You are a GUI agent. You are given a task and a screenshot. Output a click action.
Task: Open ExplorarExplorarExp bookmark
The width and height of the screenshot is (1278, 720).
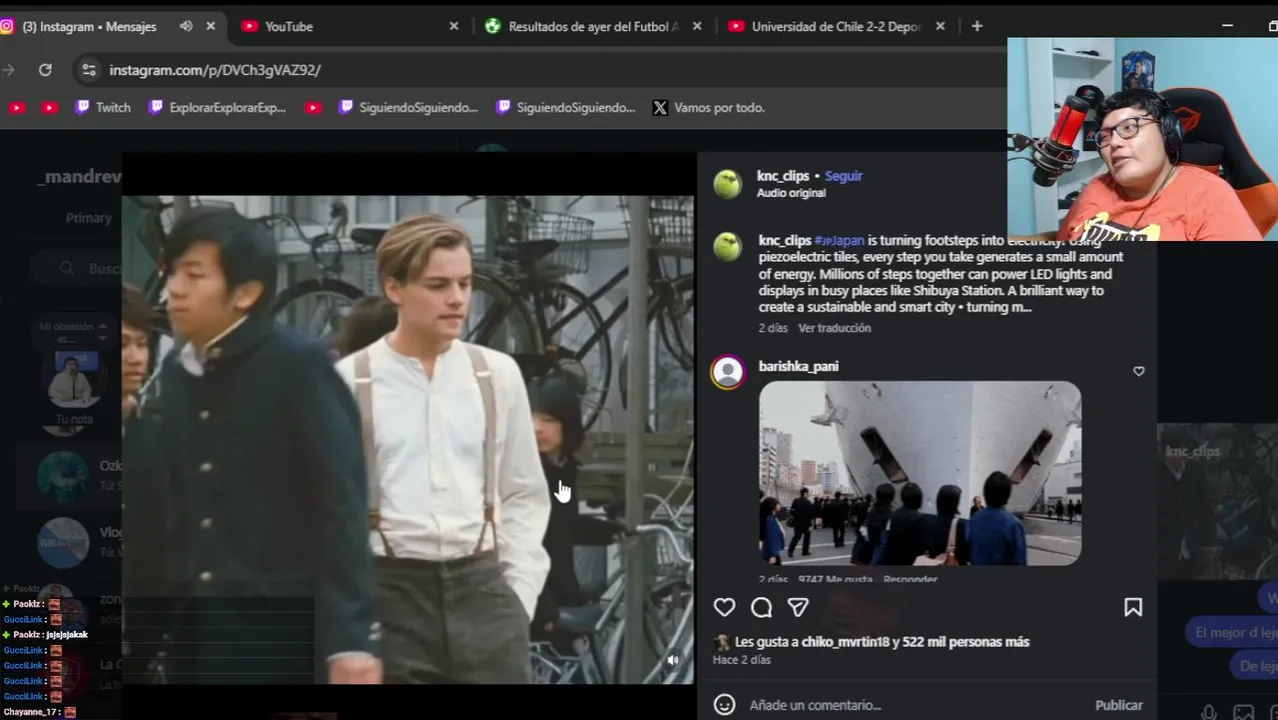pos(217,107)
